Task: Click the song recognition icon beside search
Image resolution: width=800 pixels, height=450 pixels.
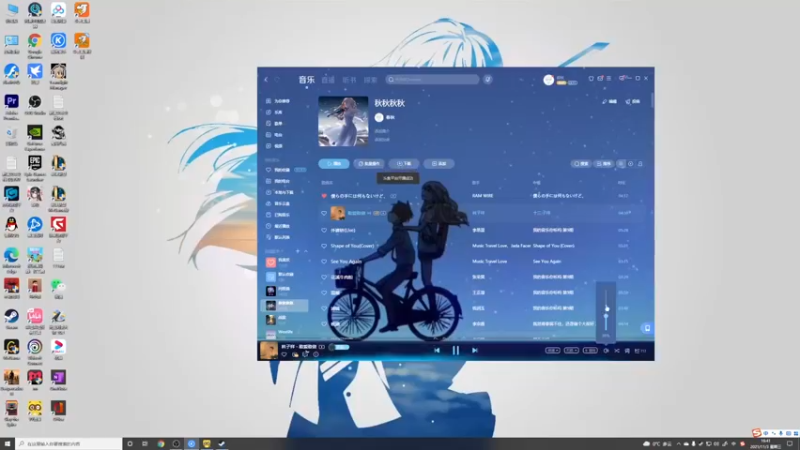Action: coord(488,80)
